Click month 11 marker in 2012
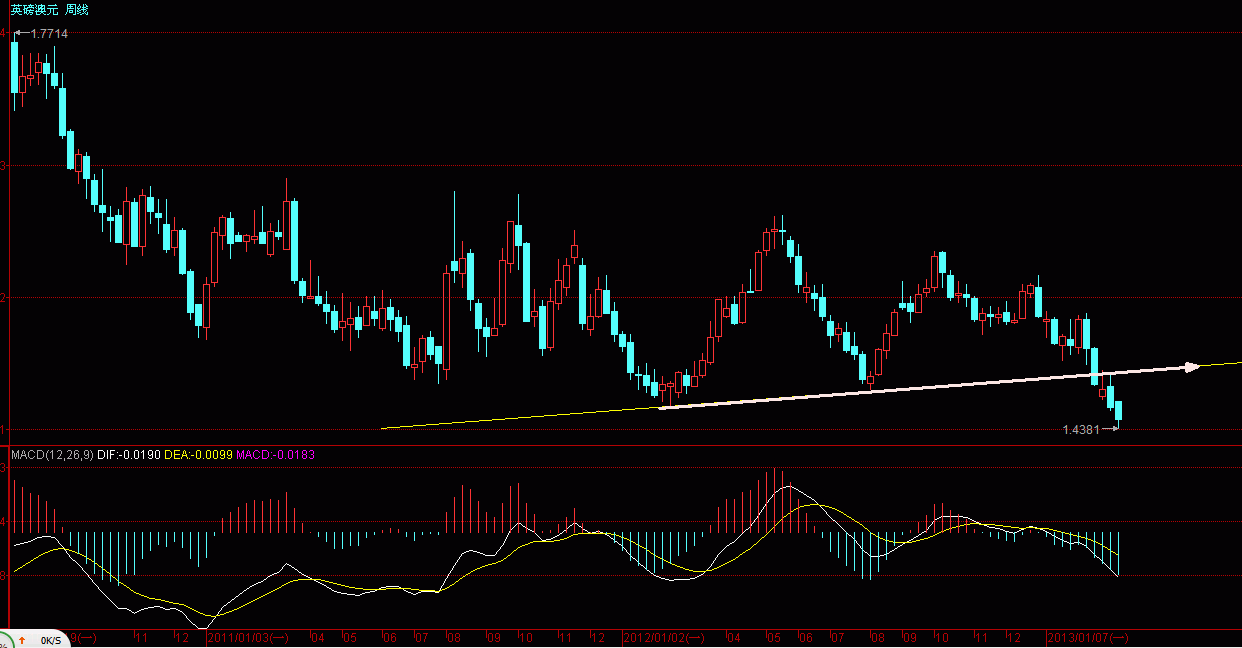Image resolution: width=1242 pixels, height=648 pixels. [x=981, y=637]
